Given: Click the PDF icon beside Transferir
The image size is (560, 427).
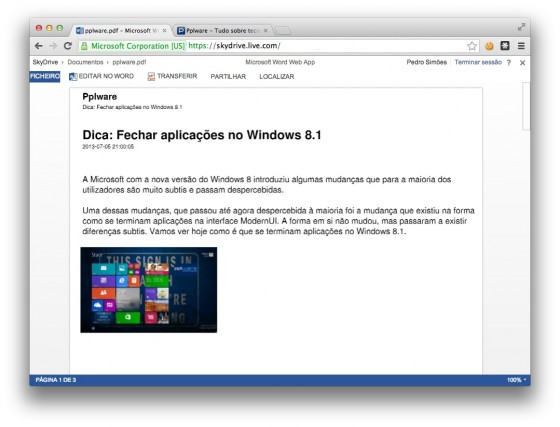Looking at the screenshot, I should coord(151,76).
